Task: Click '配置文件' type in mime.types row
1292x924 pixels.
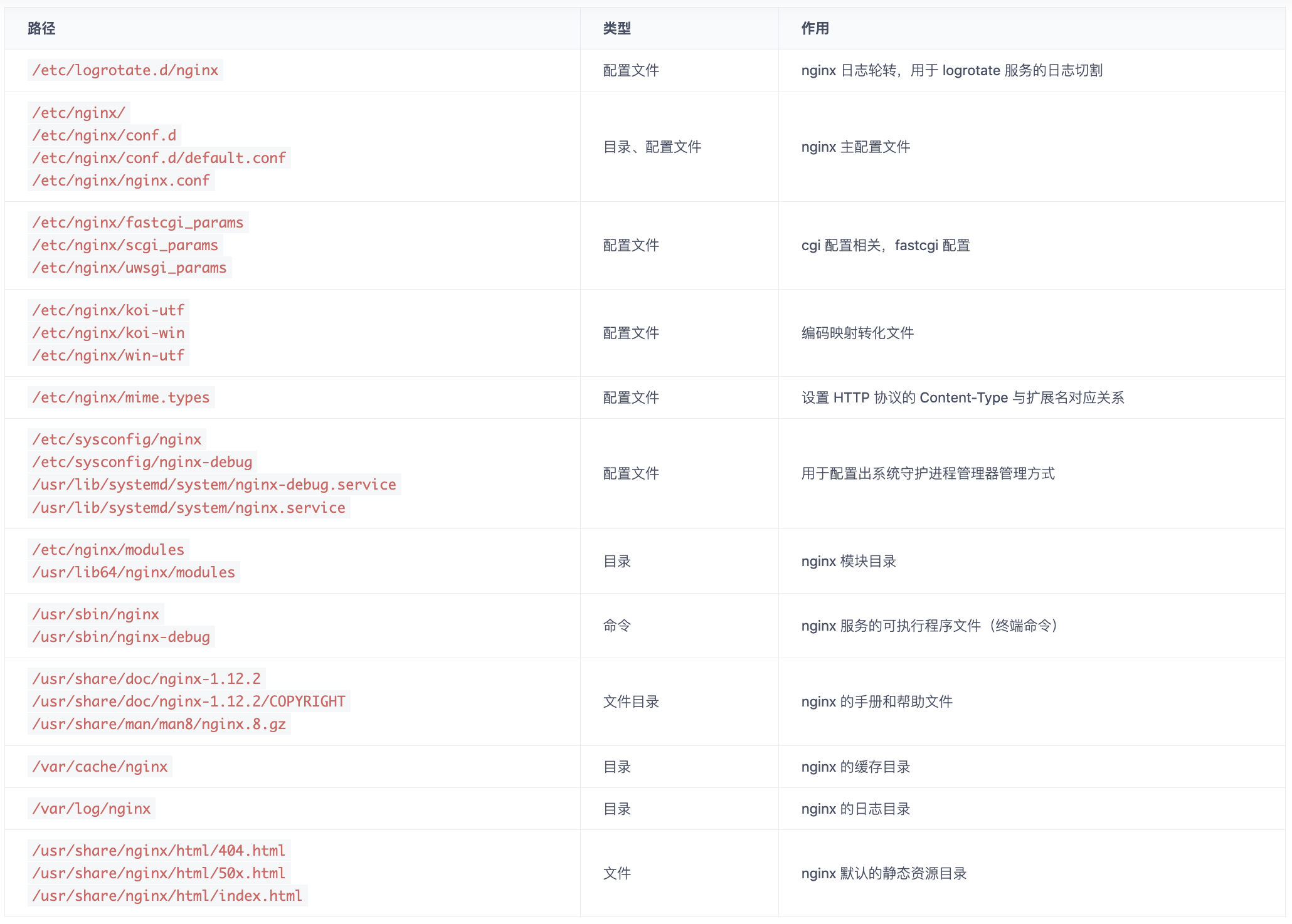Action: tap(631, 397)
